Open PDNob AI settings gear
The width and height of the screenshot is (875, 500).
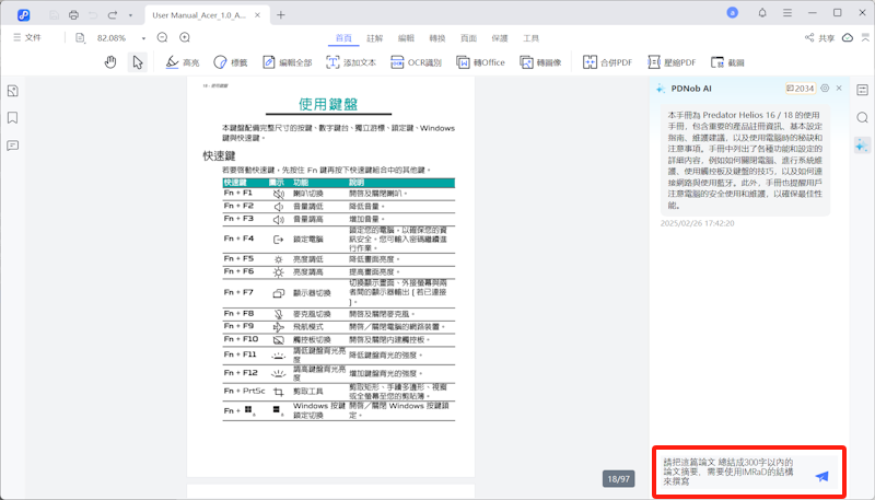(x=825, y=88)
